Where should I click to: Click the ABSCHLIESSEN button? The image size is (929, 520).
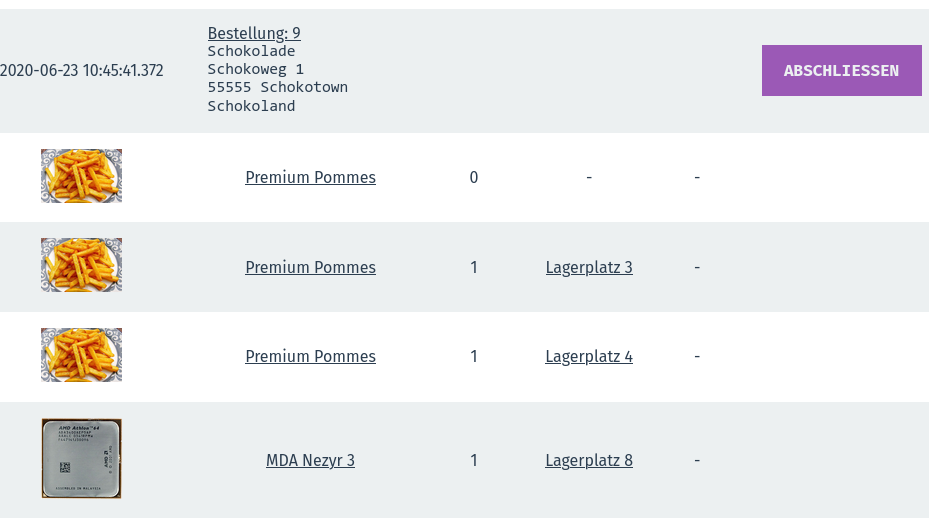click(841, 71)
